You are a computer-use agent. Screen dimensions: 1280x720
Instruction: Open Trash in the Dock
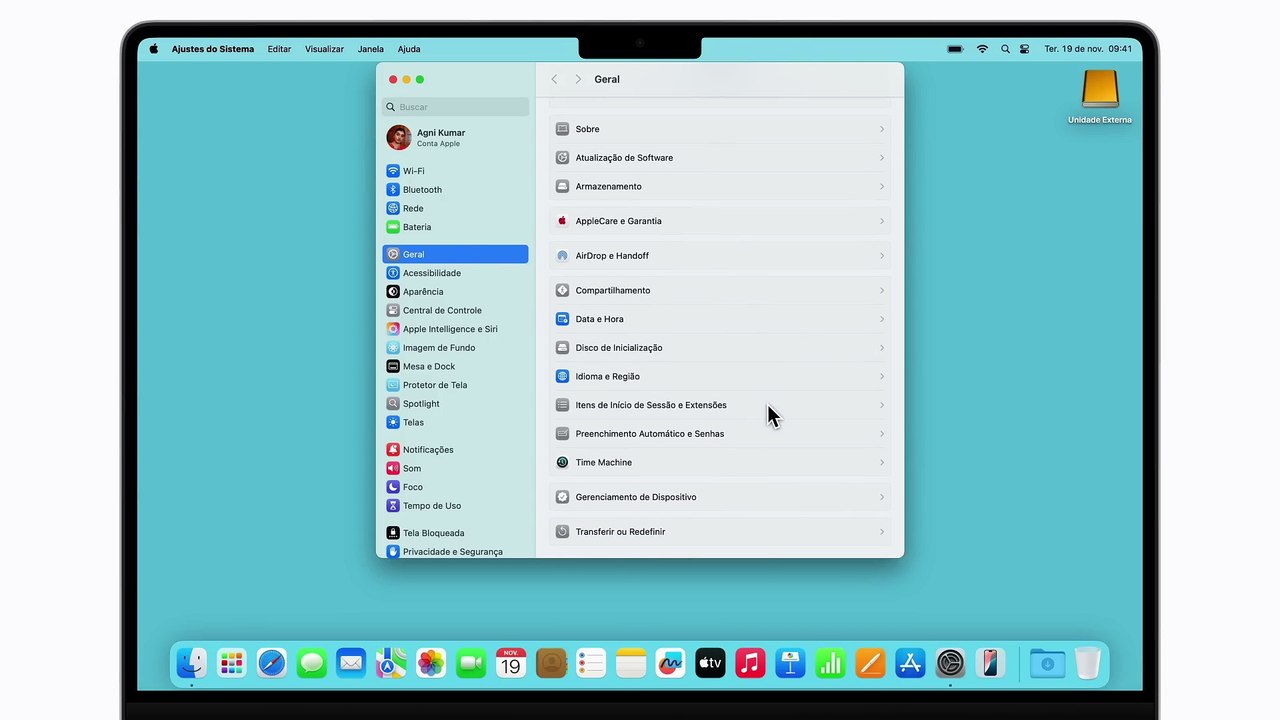point(1087,663)
